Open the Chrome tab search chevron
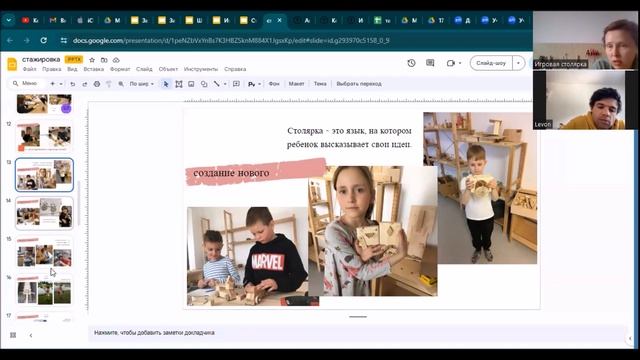The width and height of the screenshot is (640, 360). point(9,20)
